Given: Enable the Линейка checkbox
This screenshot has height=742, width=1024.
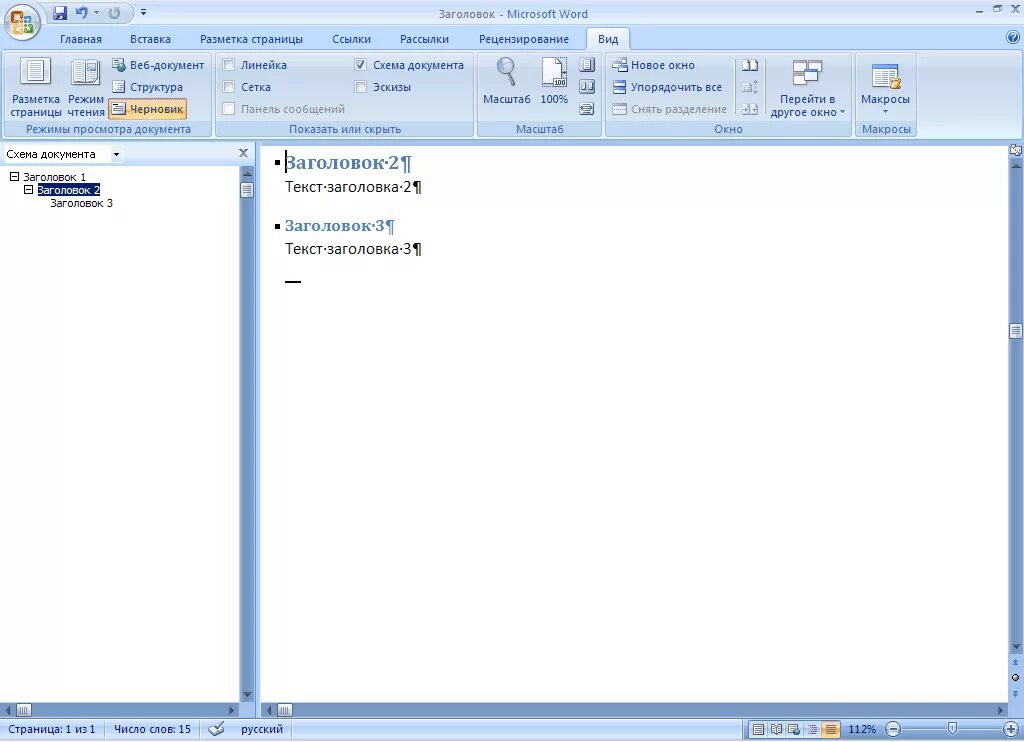Looking at the screenshot, I should [x=229, y=65].
